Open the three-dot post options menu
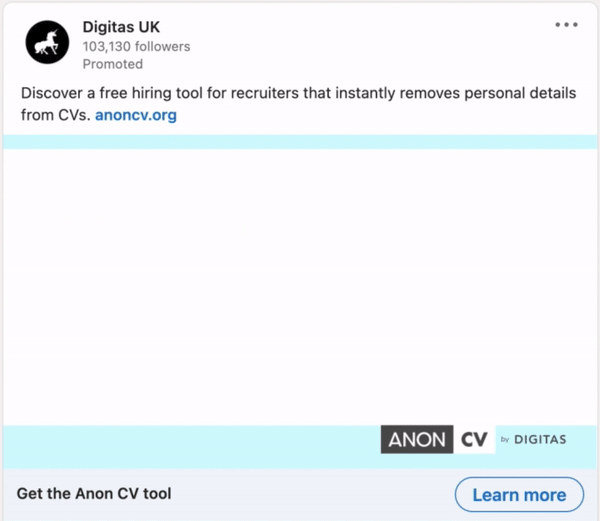Viewport: 600px width, 521px height. (566, 25)
